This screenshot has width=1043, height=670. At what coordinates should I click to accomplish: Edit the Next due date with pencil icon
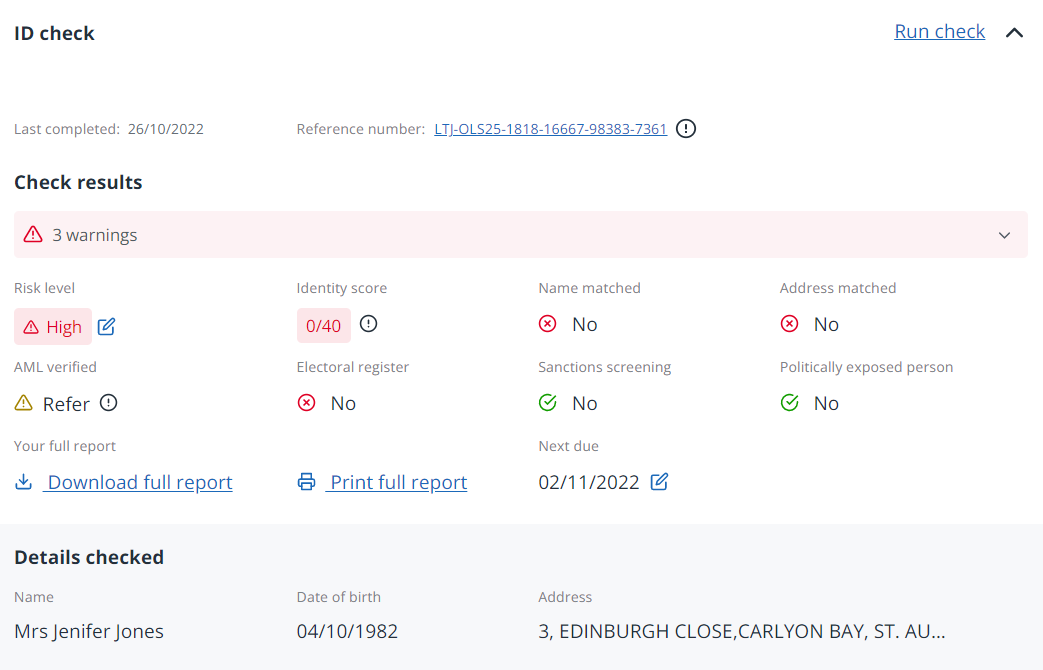coord(659,482)
